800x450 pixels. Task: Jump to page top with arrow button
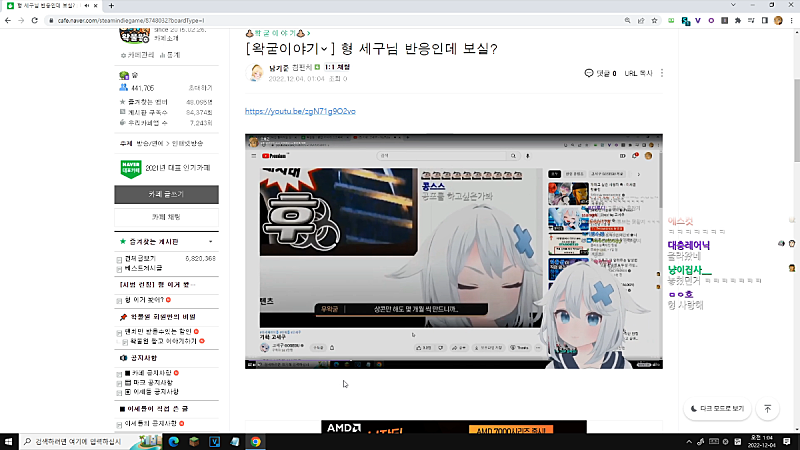click(768, 409)
